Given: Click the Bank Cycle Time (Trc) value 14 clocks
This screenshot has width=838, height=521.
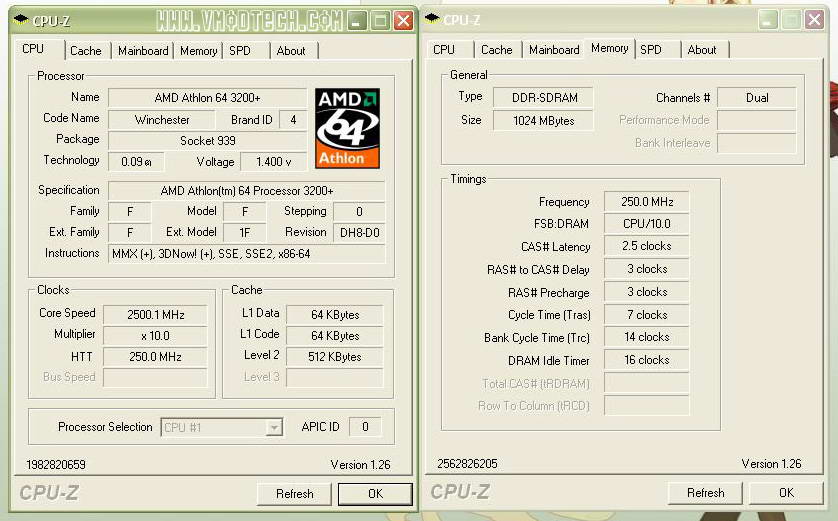Looking at the screenshot, I should (x=647, y=337).
